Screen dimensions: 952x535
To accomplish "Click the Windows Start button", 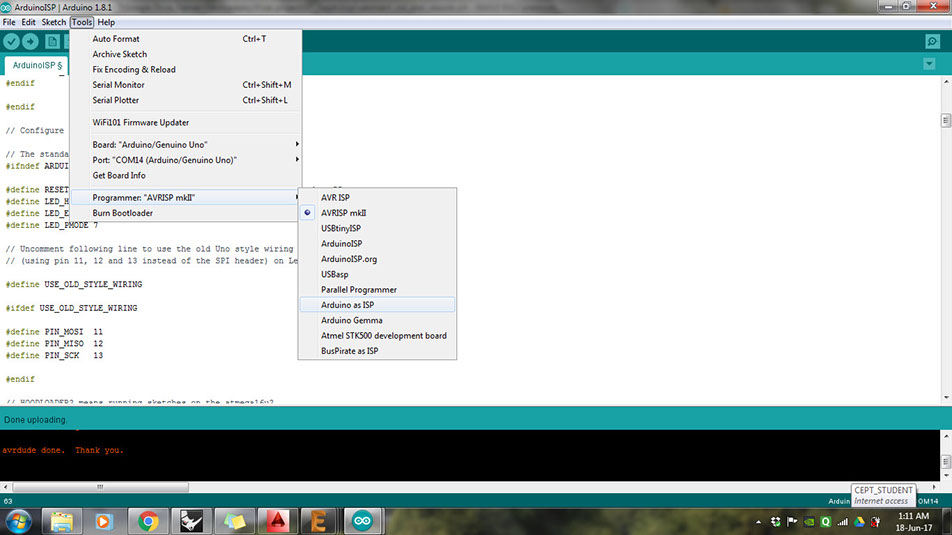I will (18, 521).
